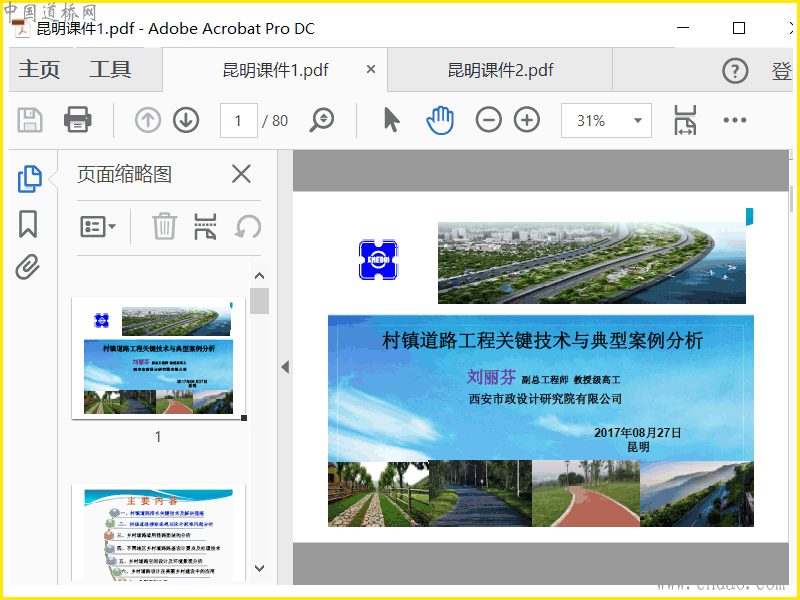Click the thumbnail panel page layout icon
Image resolution: width=800 pixels, height=600 pixels.
click(205, 227)
